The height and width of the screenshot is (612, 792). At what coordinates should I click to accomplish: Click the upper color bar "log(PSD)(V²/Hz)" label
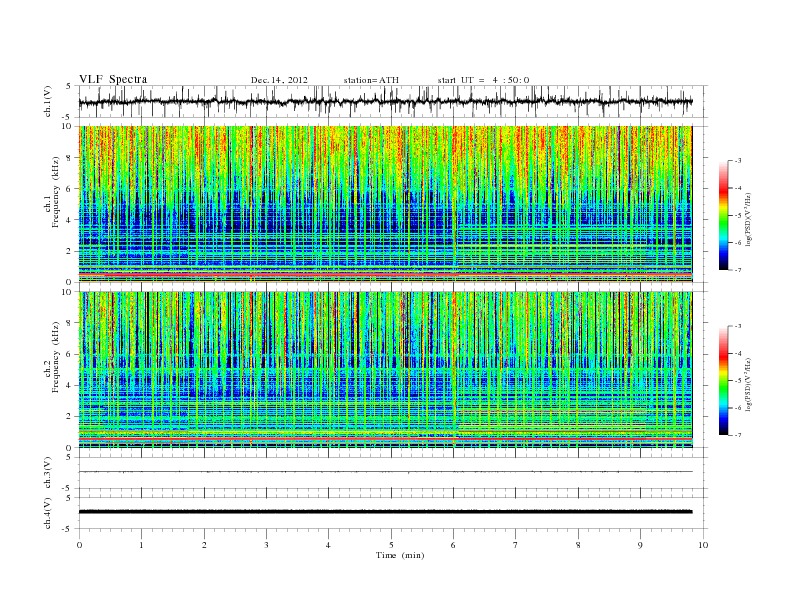point(748,219)
